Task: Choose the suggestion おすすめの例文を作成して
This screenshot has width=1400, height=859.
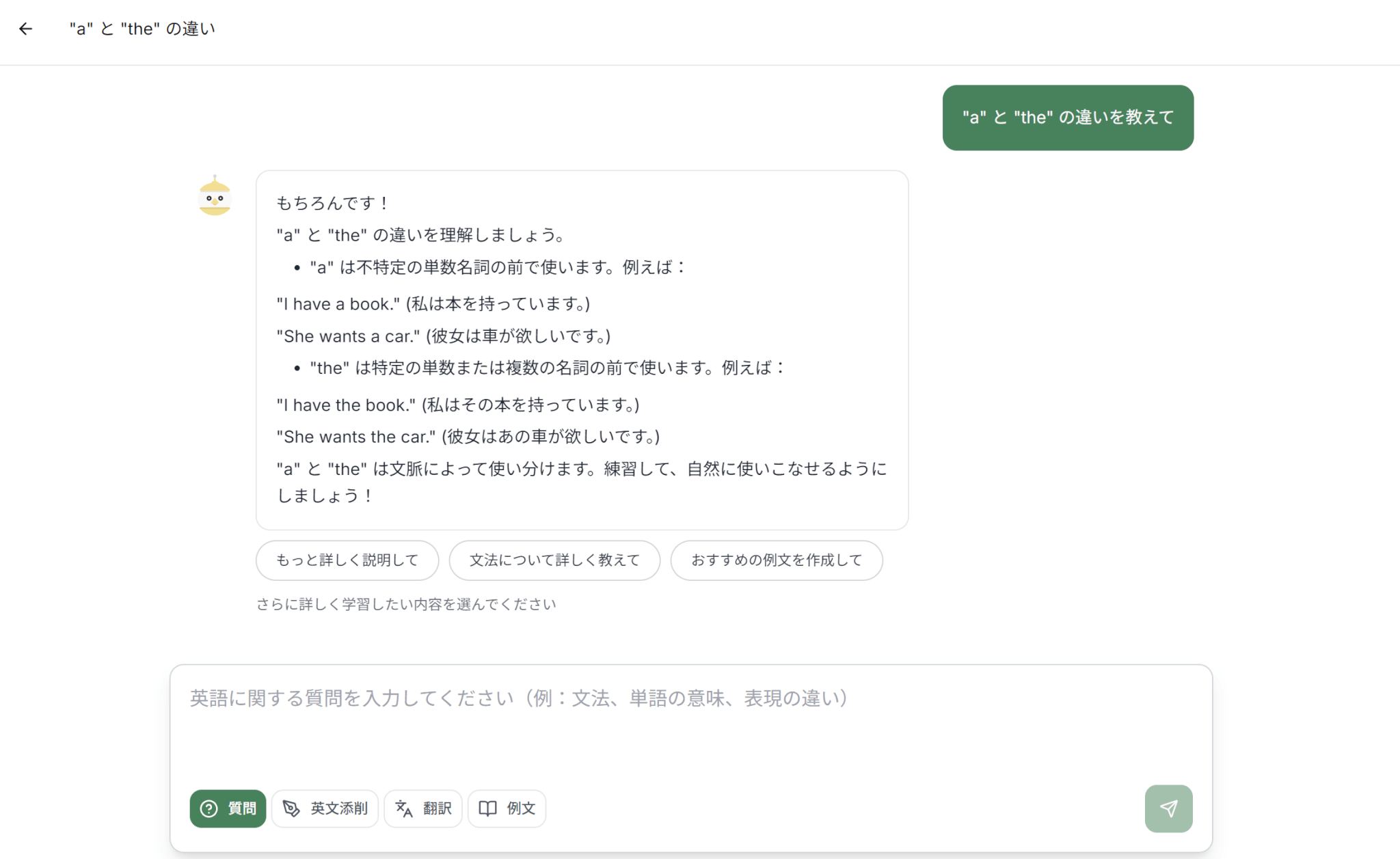Action: [777, 560]
